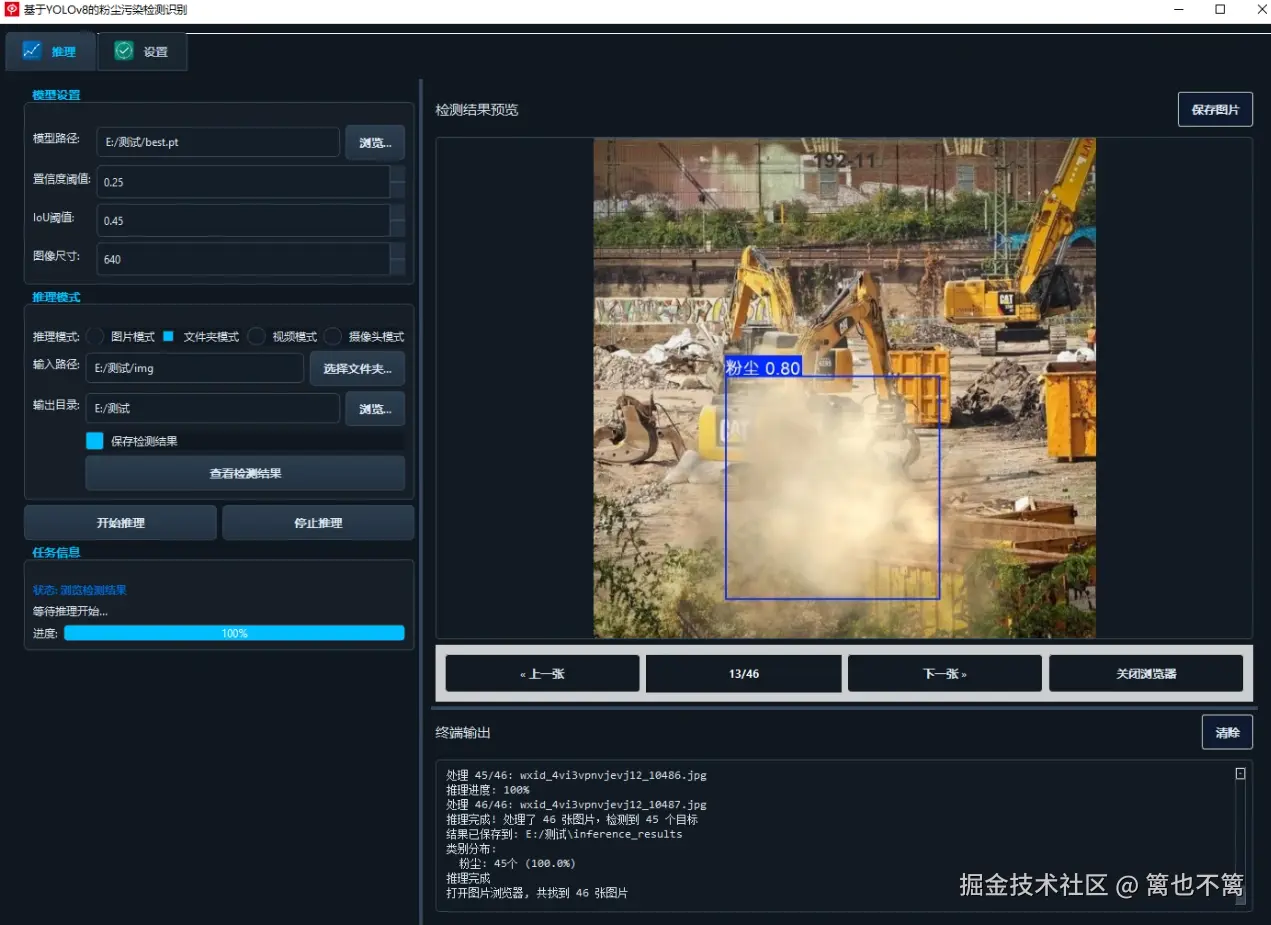Maximize the application window

click(x=1220, y=10)
